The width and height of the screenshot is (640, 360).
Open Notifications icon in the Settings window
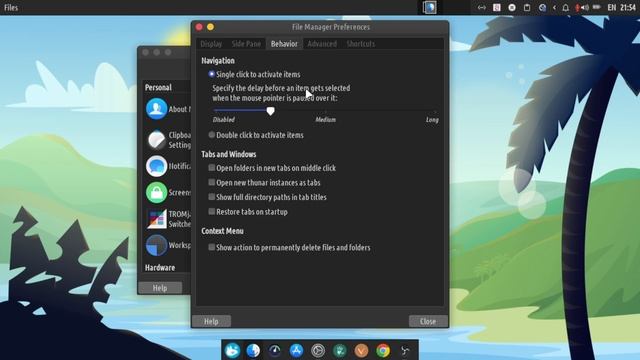point(156,166)
